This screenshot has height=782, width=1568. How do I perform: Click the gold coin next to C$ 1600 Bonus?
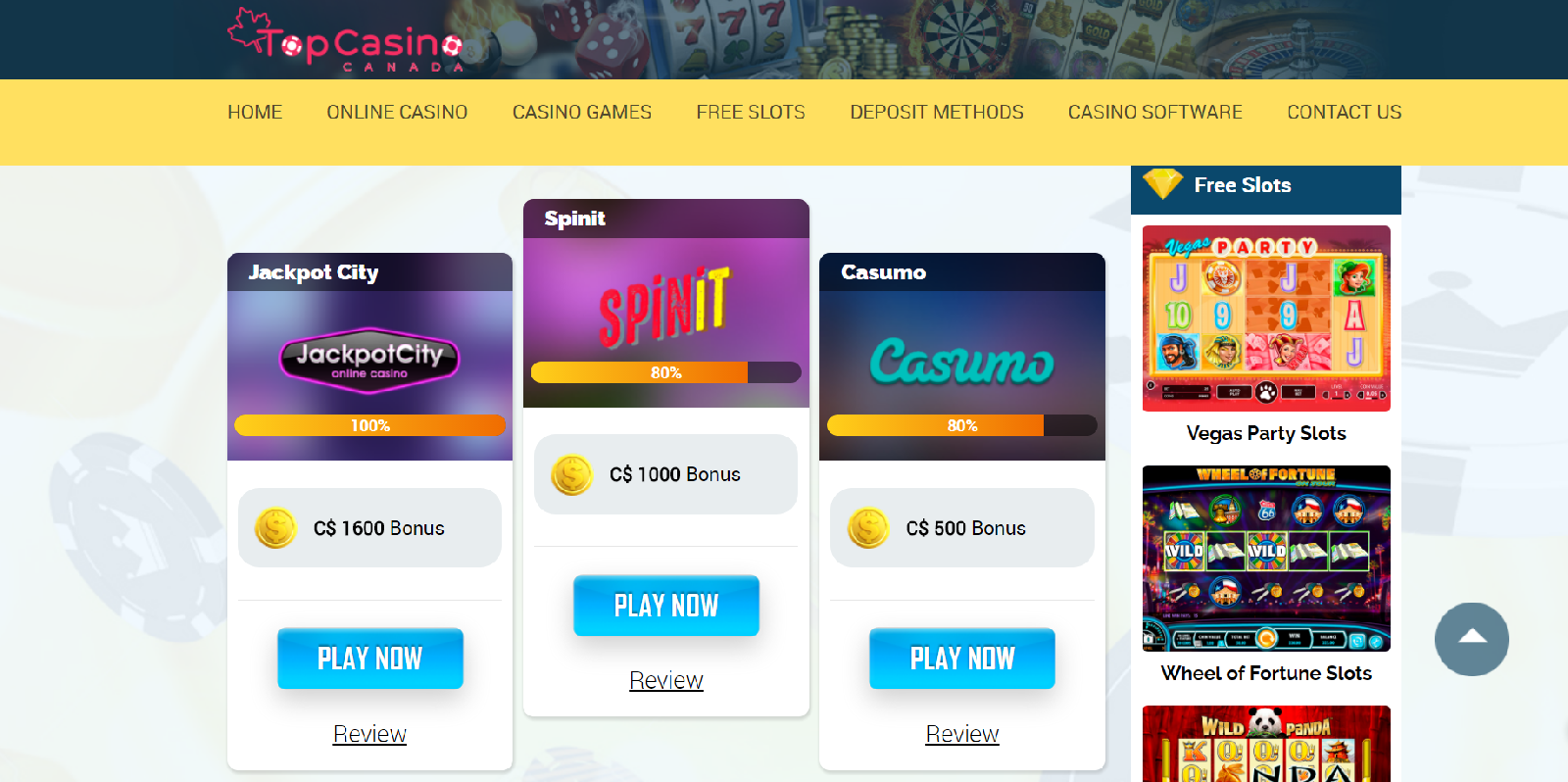tap(276, 528)
